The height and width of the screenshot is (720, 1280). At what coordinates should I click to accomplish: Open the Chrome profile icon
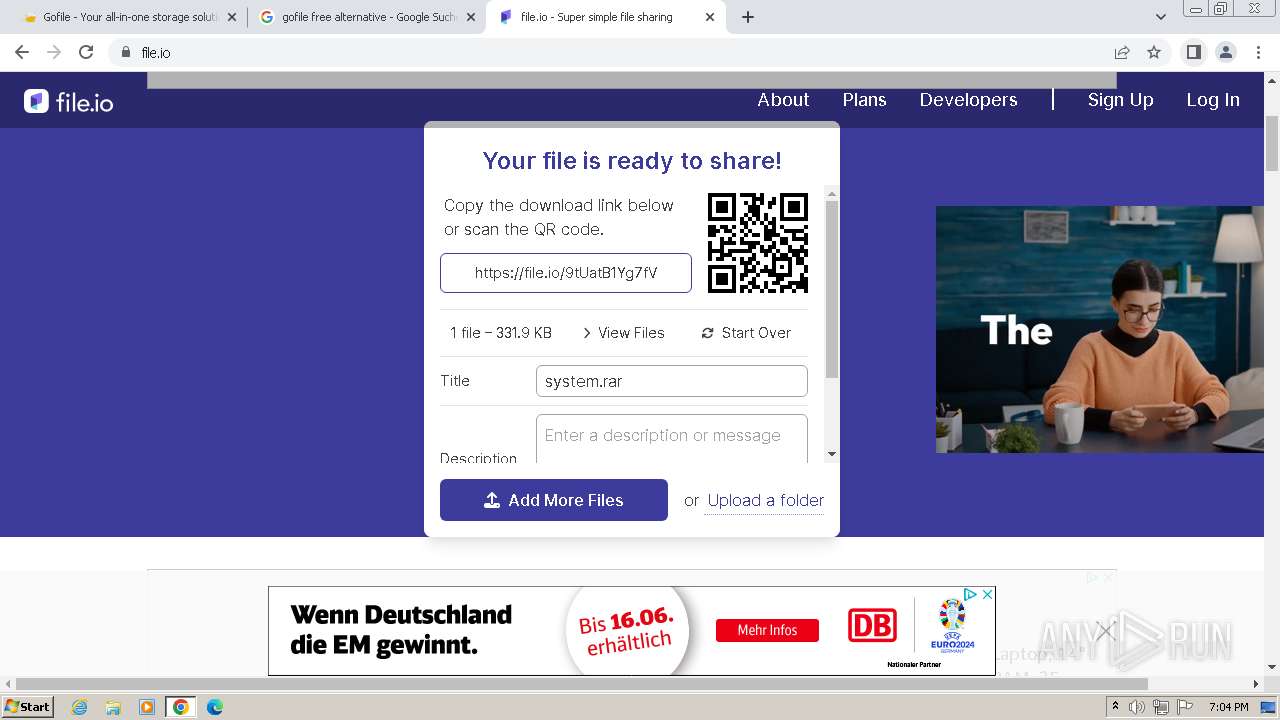pyautogui.click(x=1225, y=52)
